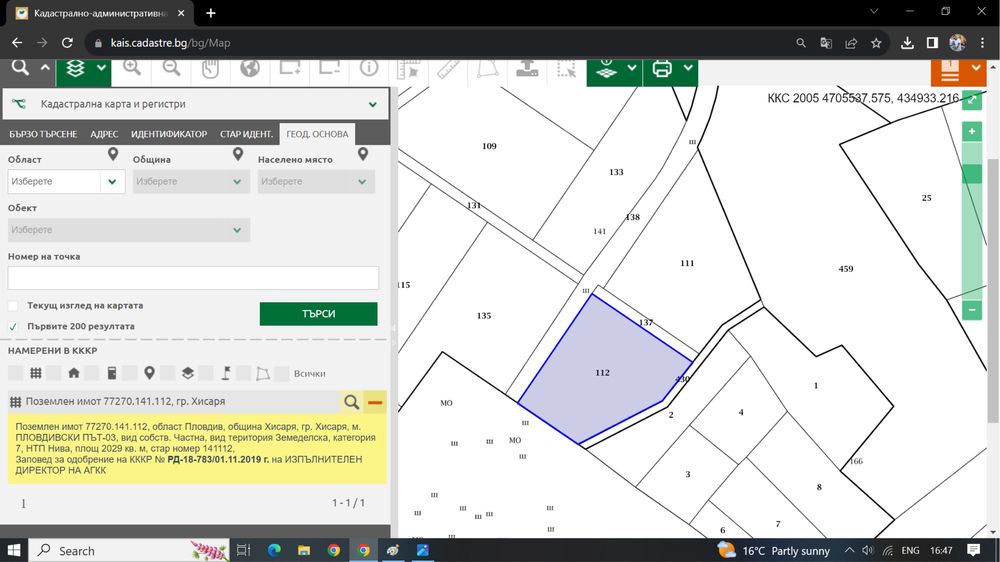The width and height of the screenshot is (1000, 562).
Task: Remove result with the orange minus button
Action: tap(375, 402)
